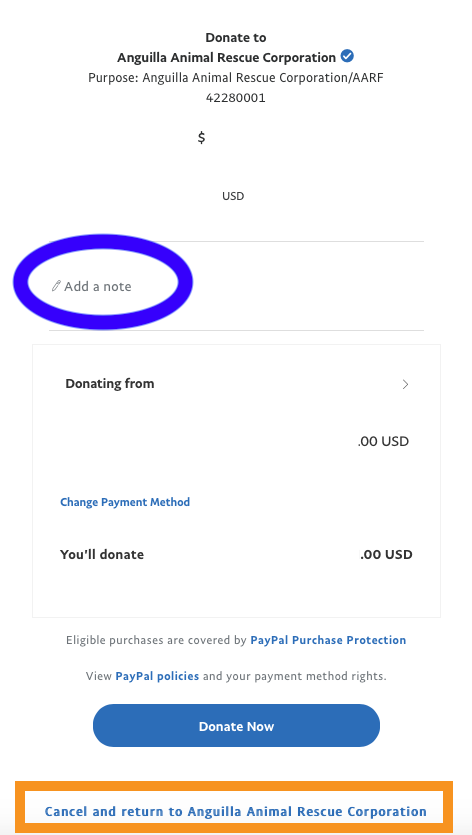Screen dimensions: 472x835
Task: Click the dollar sign symbol
Action: point(201,137)
